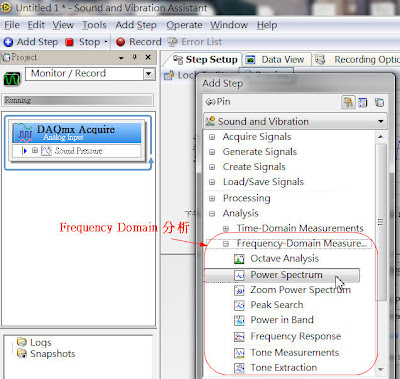Add the Frequency Response step icon
Screen dimensions: 400x379
(x=239, y=336)
